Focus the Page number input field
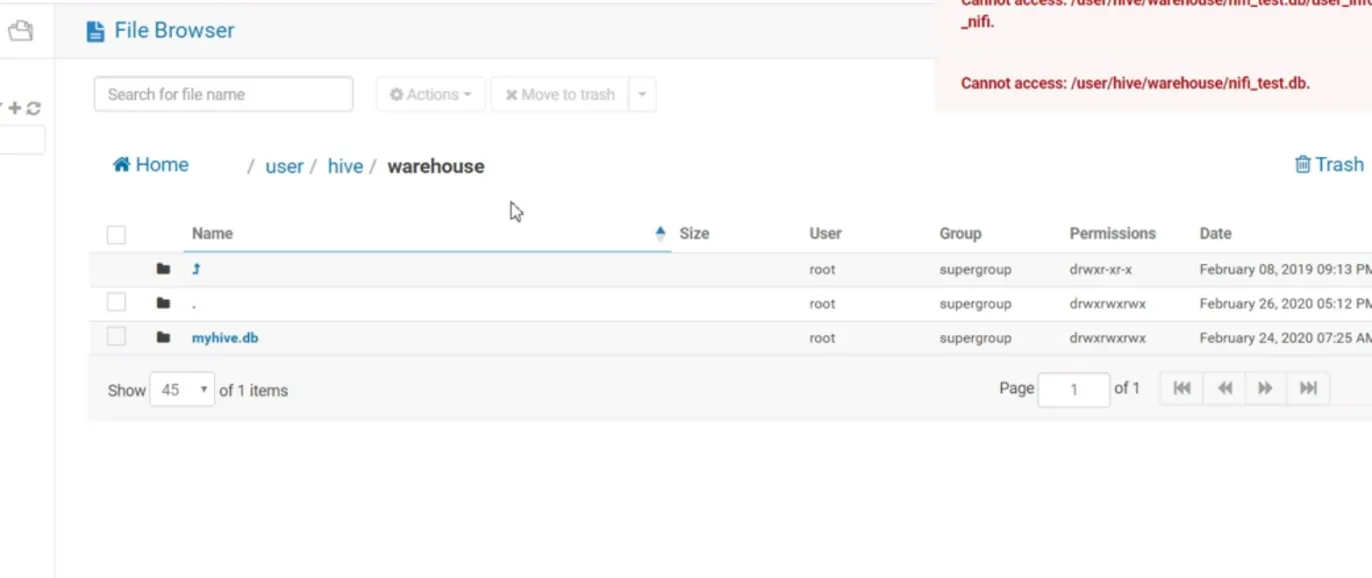 (x=1074, y=389)
